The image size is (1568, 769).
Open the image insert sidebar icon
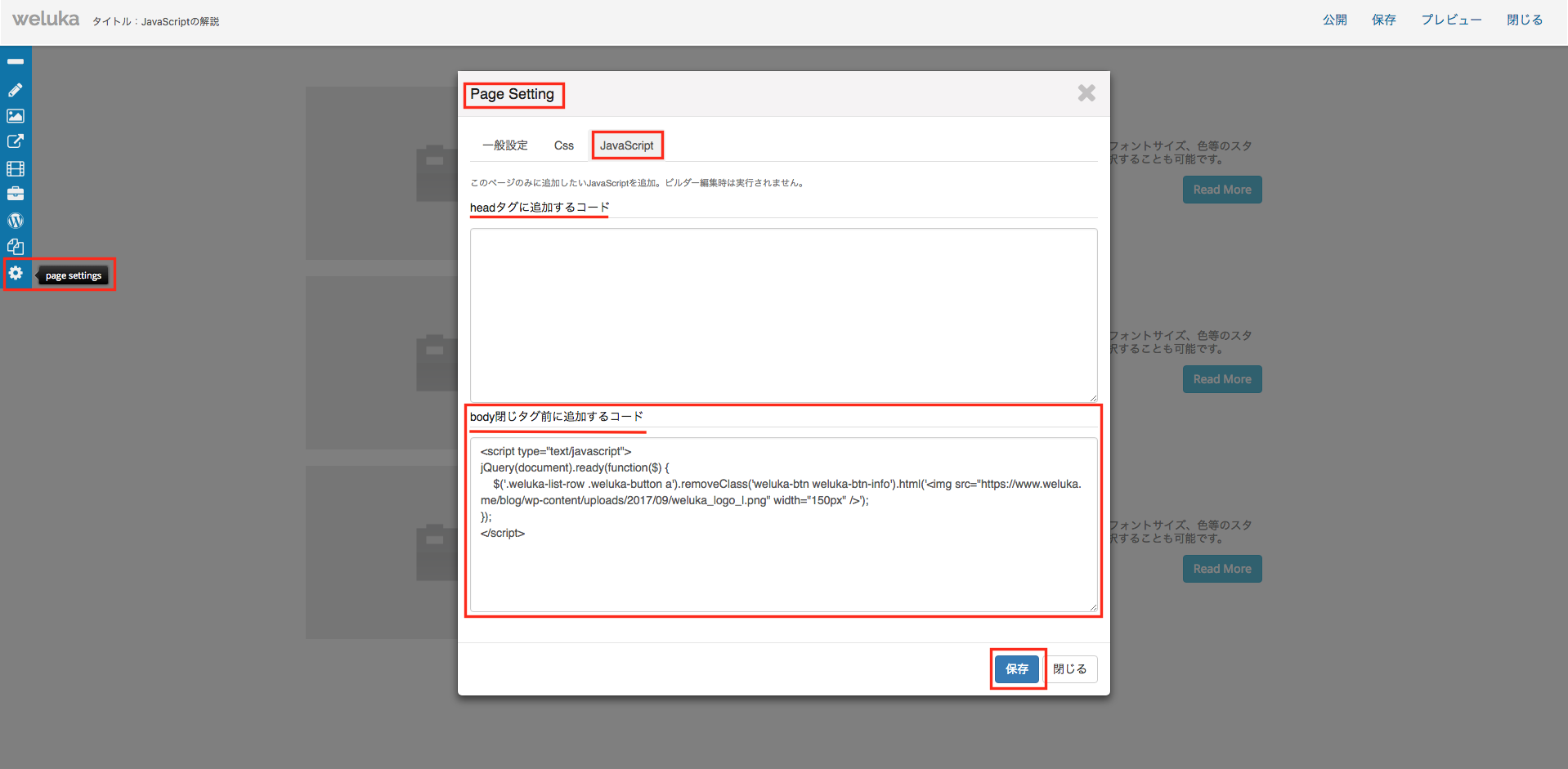[16, 116]
